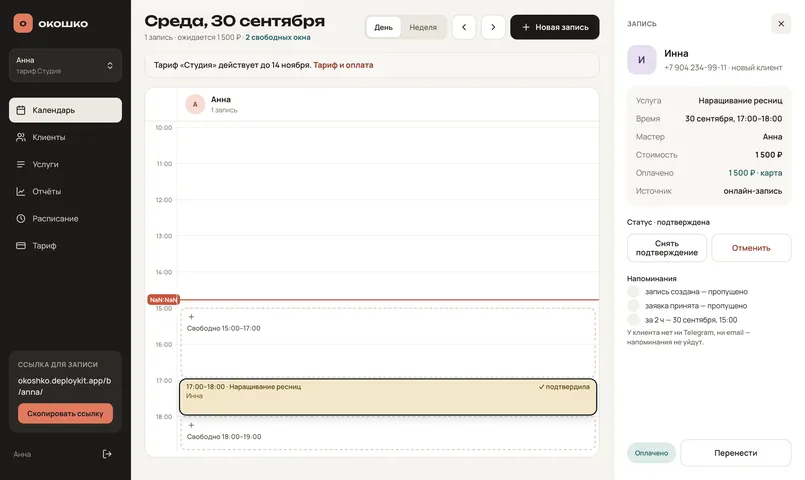Click master Анна's avatar in the calendar header
This screenshot has height=480, width=805.
pyautogui.click(x=195, y=104)
